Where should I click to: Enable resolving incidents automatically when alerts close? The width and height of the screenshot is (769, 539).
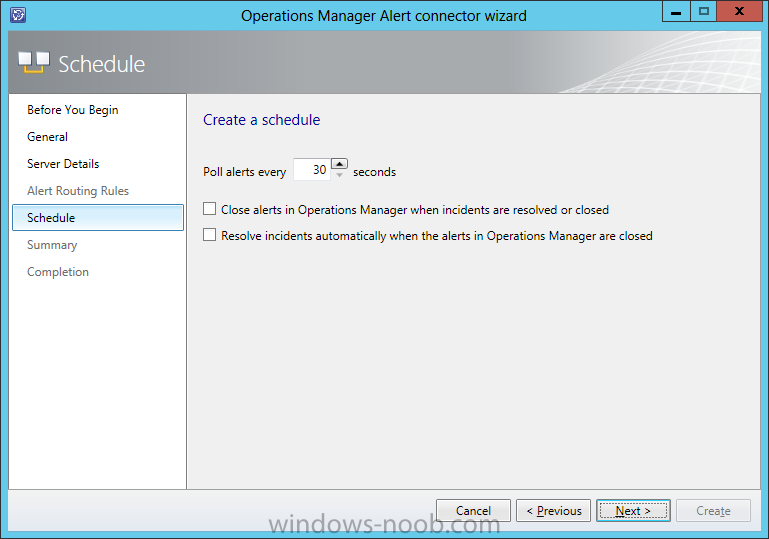click(209, 235)
